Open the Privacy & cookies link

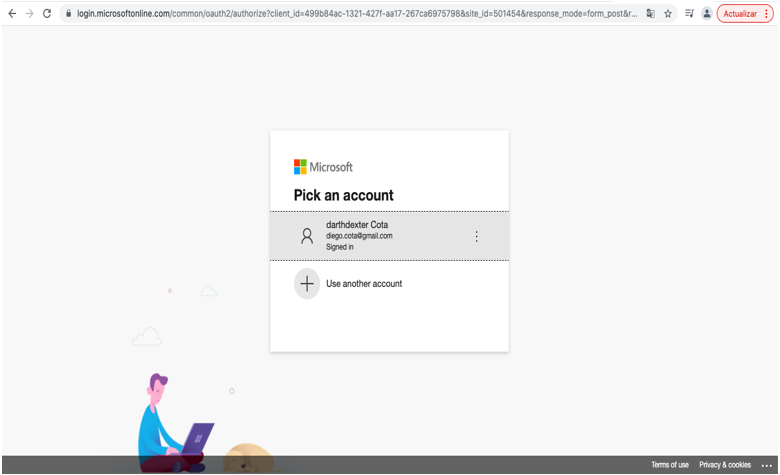coord(725,465)
